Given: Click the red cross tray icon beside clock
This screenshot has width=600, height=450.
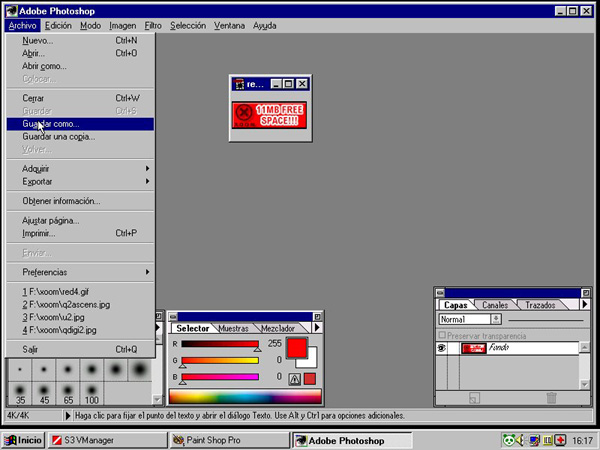Looking at the screenshot, I should coord(561,440).
